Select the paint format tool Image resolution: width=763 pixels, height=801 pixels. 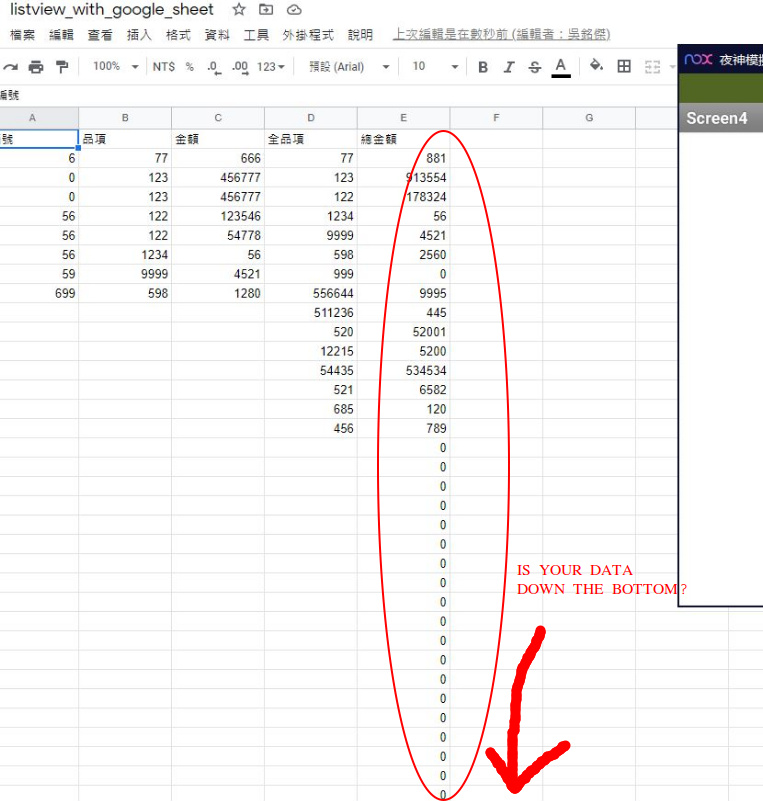[x=62, y=67]
